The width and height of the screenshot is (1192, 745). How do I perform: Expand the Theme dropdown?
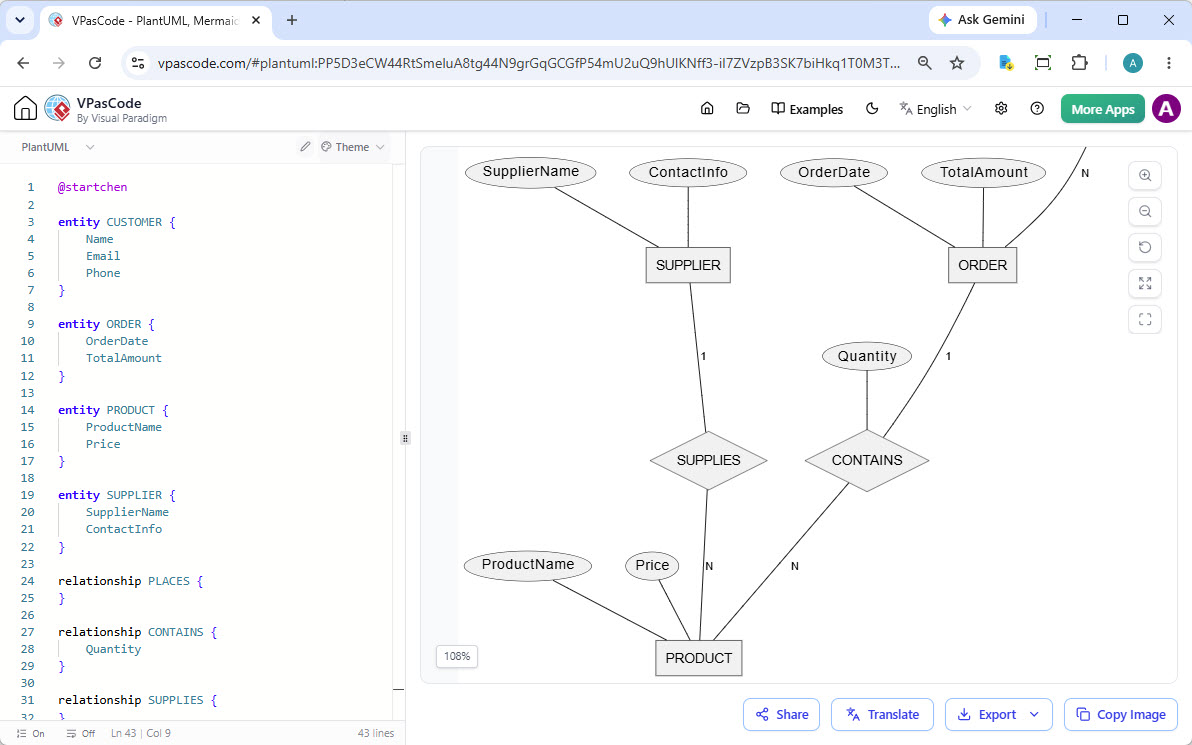click(353, 147)
